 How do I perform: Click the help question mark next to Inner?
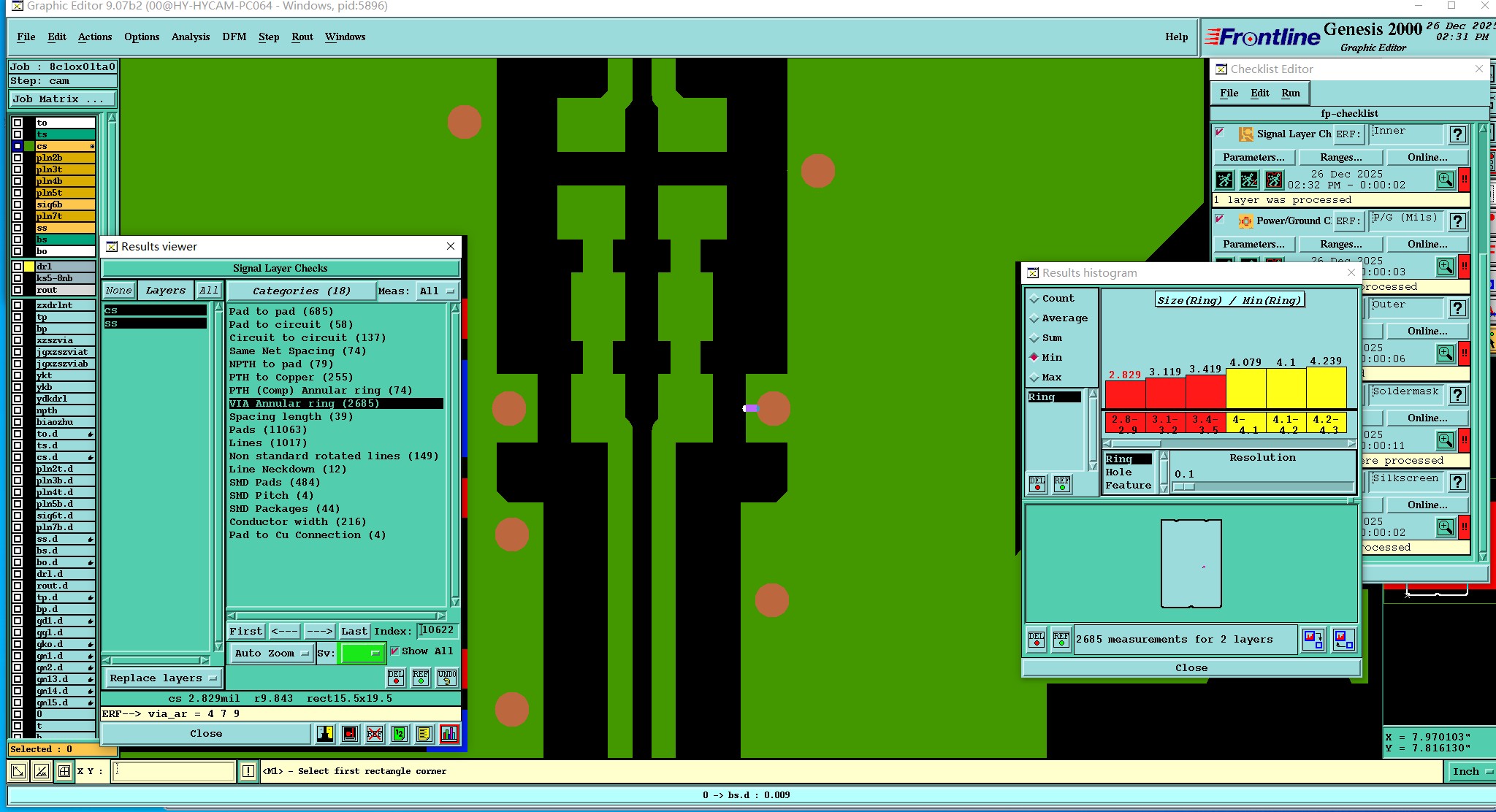pyautogui.click(x=1457, y=134)
